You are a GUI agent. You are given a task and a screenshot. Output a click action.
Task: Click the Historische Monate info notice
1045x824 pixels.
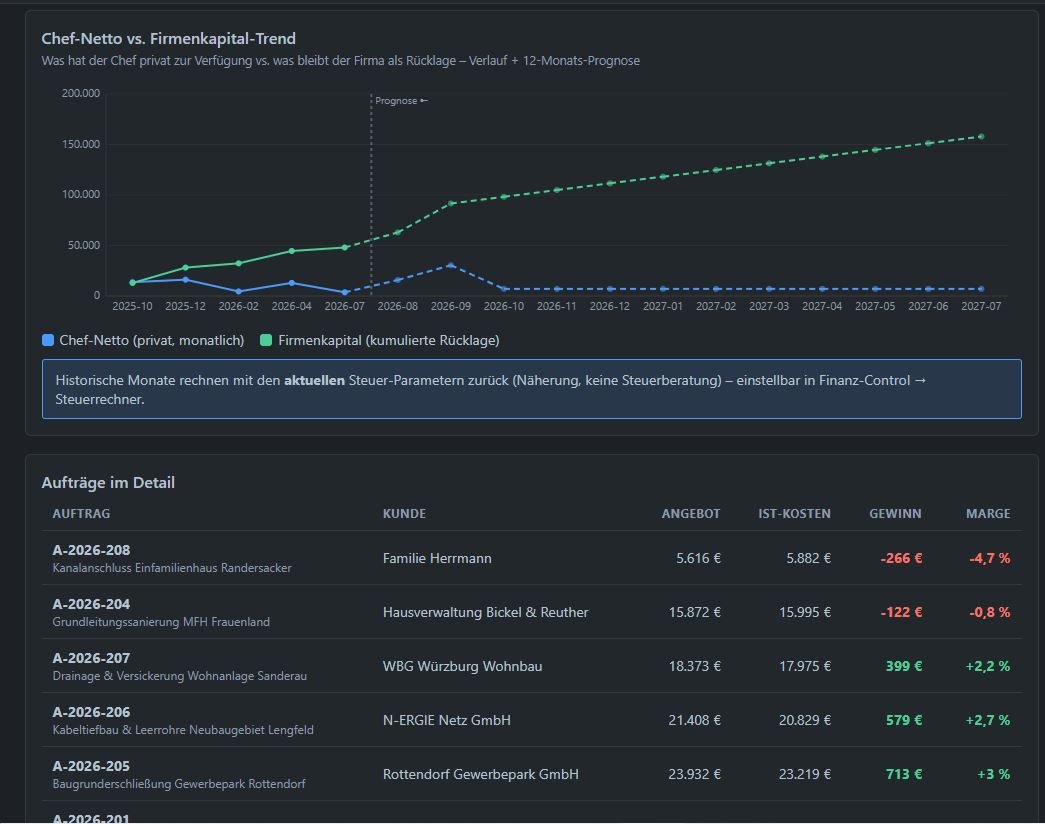pyautogui.click(x=531, y=389)
